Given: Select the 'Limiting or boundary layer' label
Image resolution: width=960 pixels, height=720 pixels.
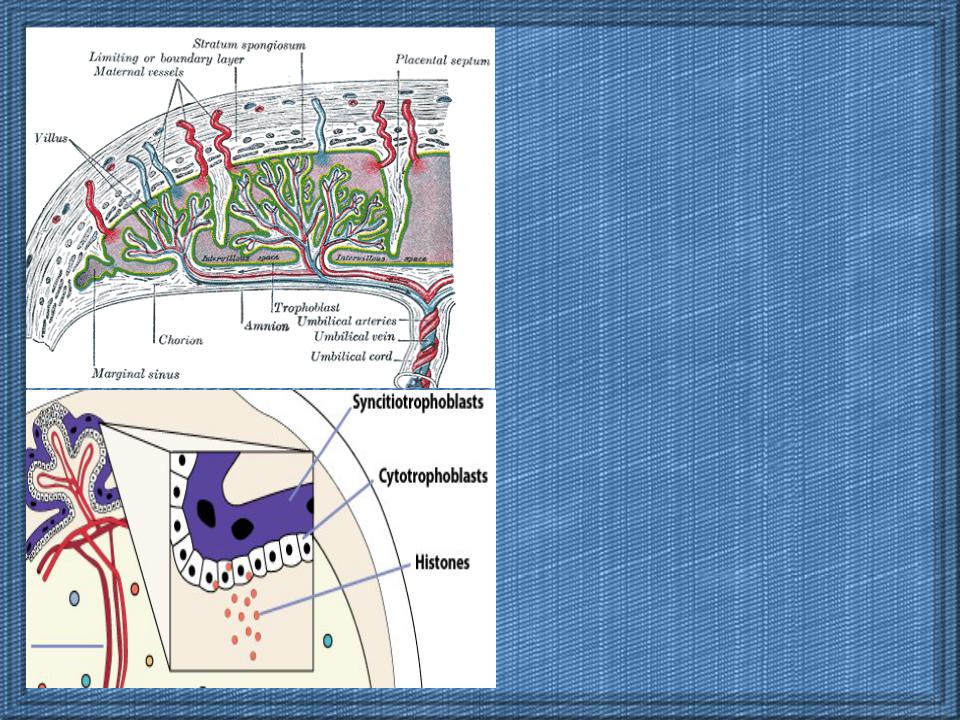Looking at the screenshot, I should (167, 59).
